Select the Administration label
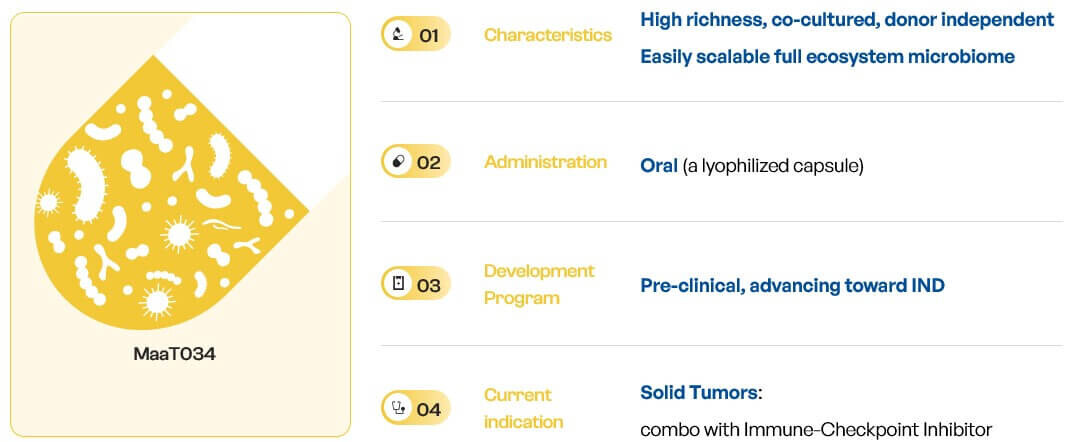This screenshot has height=442, width=1081. (x=545, y=161)
